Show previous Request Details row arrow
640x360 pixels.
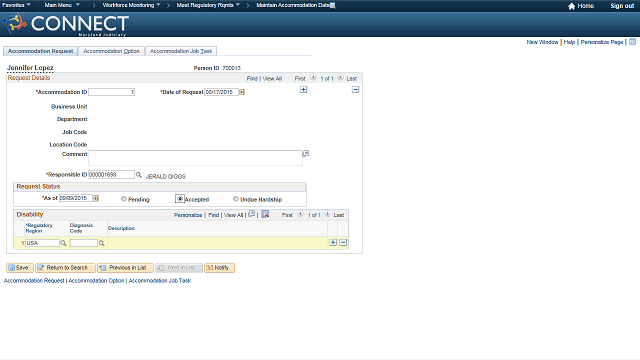(313, 77)
